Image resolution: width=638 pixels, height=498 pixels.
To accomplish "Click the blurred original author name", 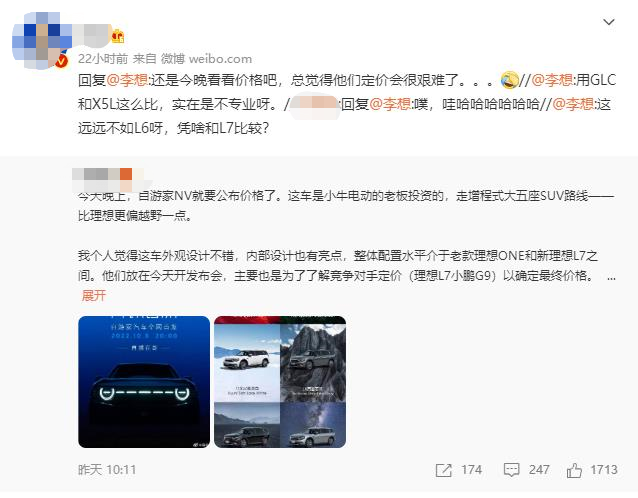I will pos(108,179).
